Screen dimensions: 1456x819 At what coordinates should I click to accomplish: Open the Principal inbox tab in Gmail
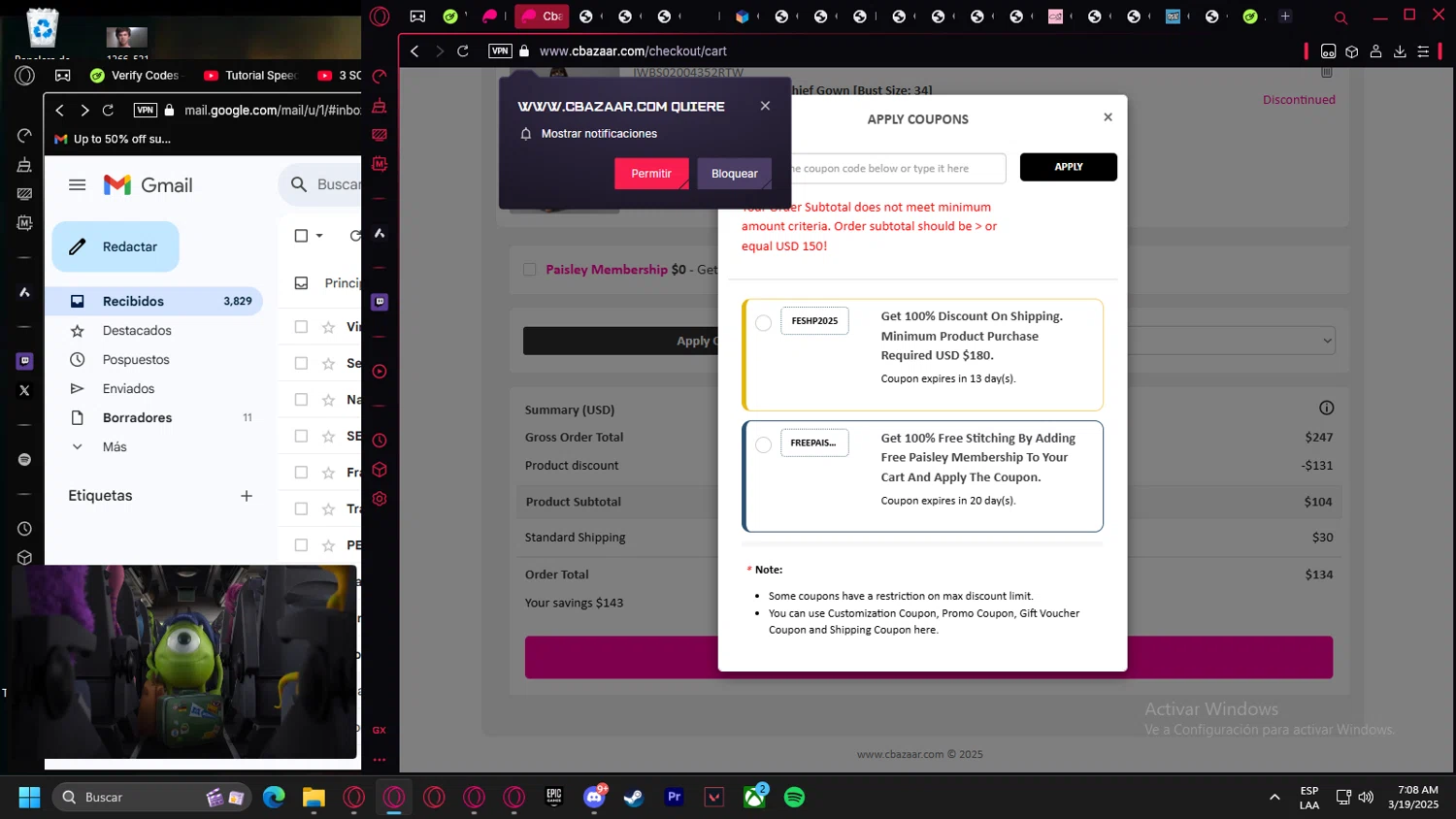coord(328,282)
